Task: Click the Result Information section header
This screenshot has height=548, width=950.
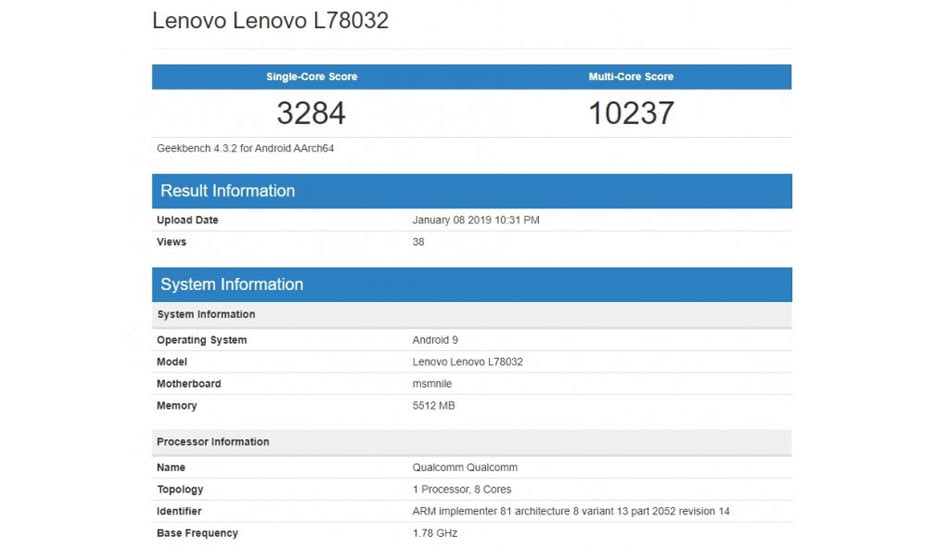Action: point(471,191)
